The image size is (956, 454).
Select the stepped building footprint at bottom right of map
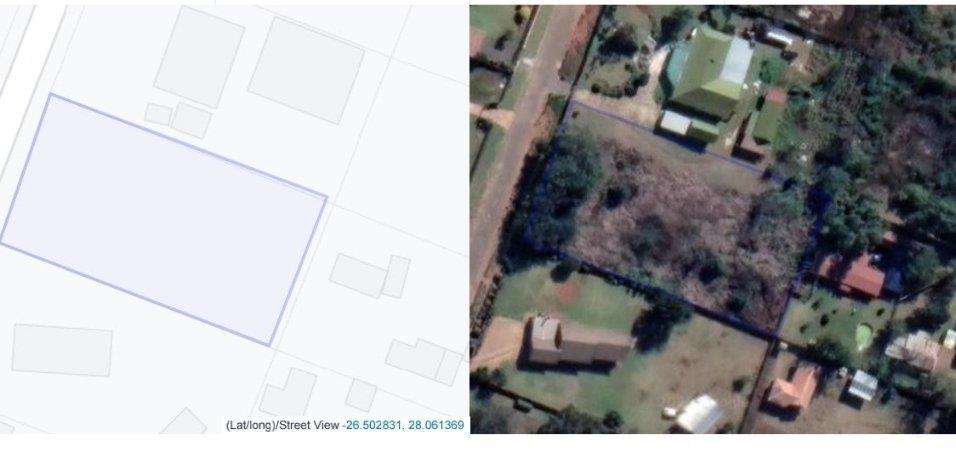click(x=424, y=362)
